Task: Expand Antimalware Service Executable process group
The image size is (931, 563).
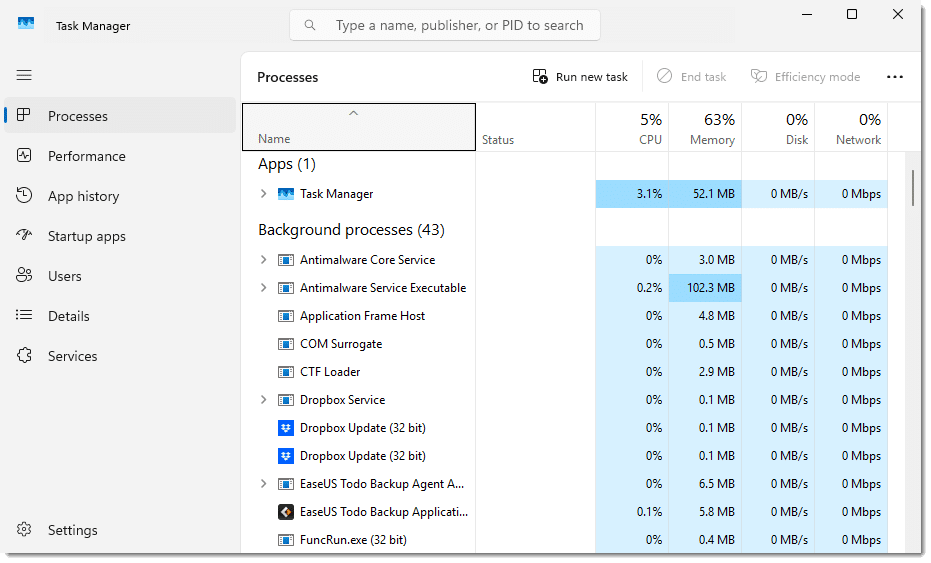Action: click(x=264, y=287)
